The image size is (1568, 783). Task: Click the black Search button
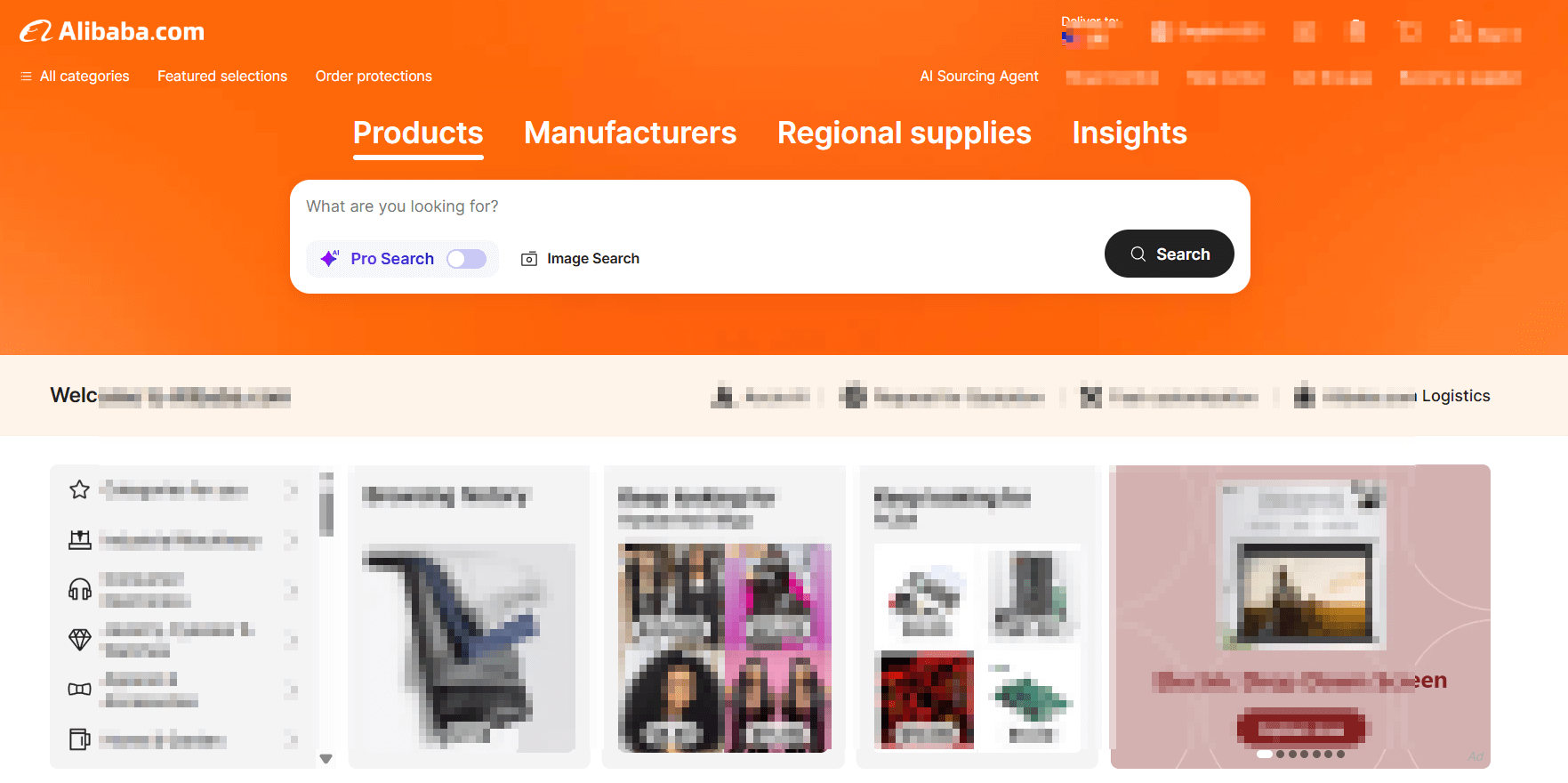[1170, 254]
